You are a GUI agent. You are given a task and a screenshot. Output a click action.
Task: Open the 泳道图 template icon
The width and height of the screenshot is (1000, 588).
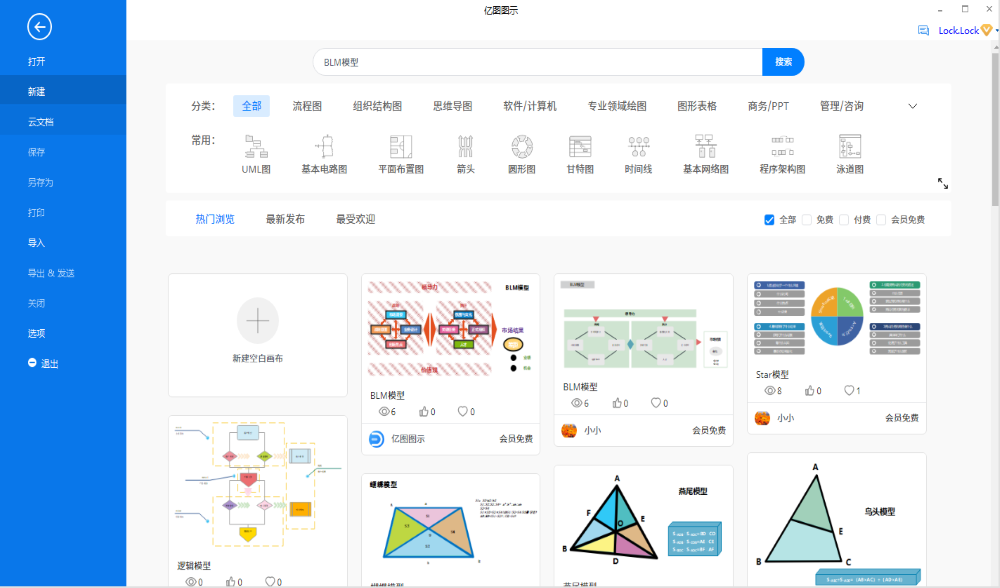click(849, 147)
